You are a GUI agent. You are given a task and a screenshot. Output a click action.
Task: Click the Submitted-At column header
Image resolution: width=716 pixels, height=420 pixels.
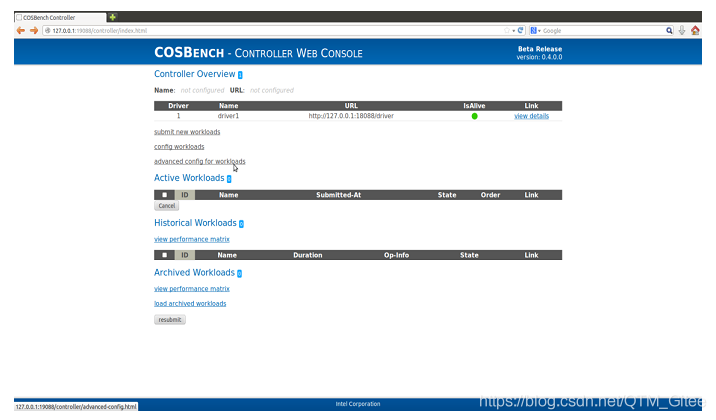(x=339, y=195)
